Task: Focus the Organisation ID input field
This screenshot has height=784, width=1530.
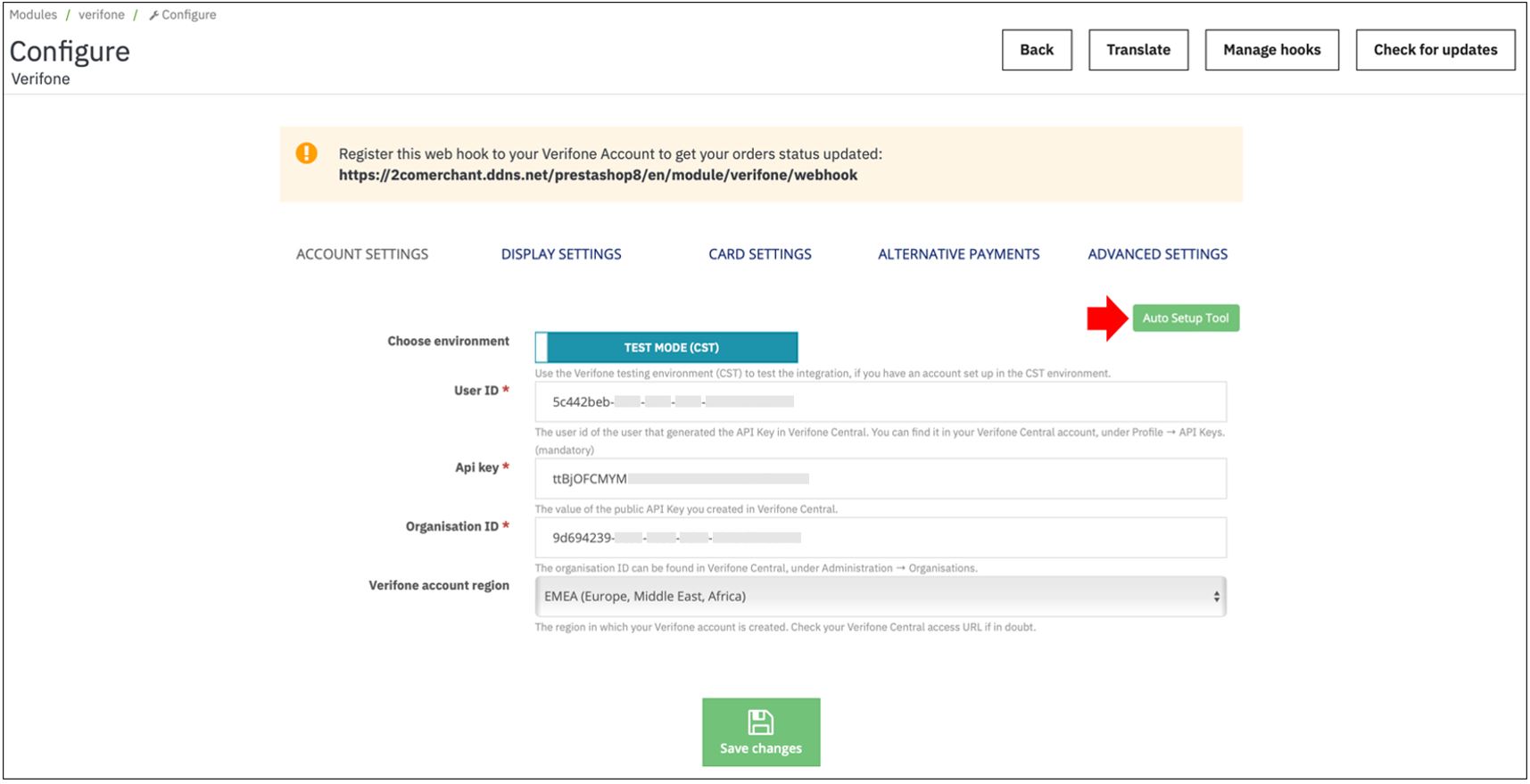Action: click(x=881, y=538)
